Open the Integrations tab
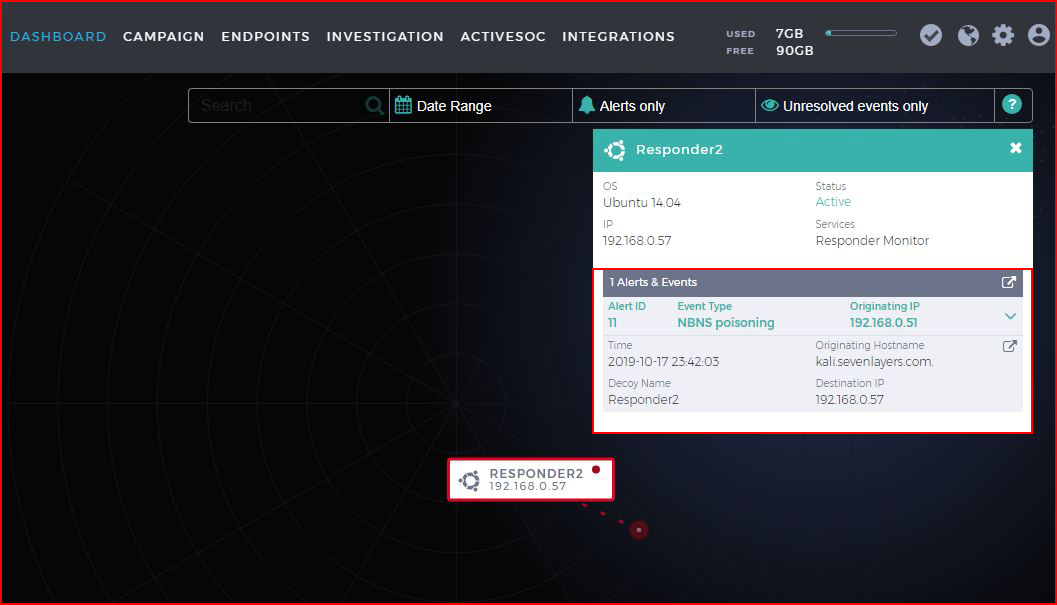1057x605 pixels. point(618,36)
